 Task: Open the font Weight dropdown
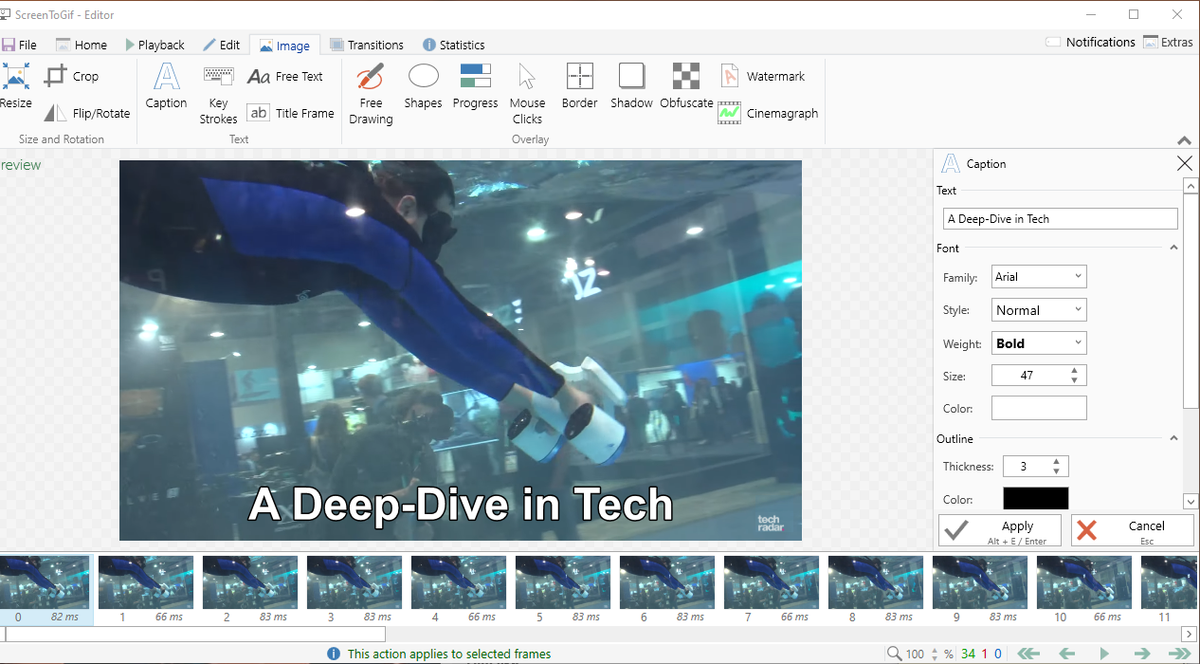pyautogui.click(x=1038, y=342)
